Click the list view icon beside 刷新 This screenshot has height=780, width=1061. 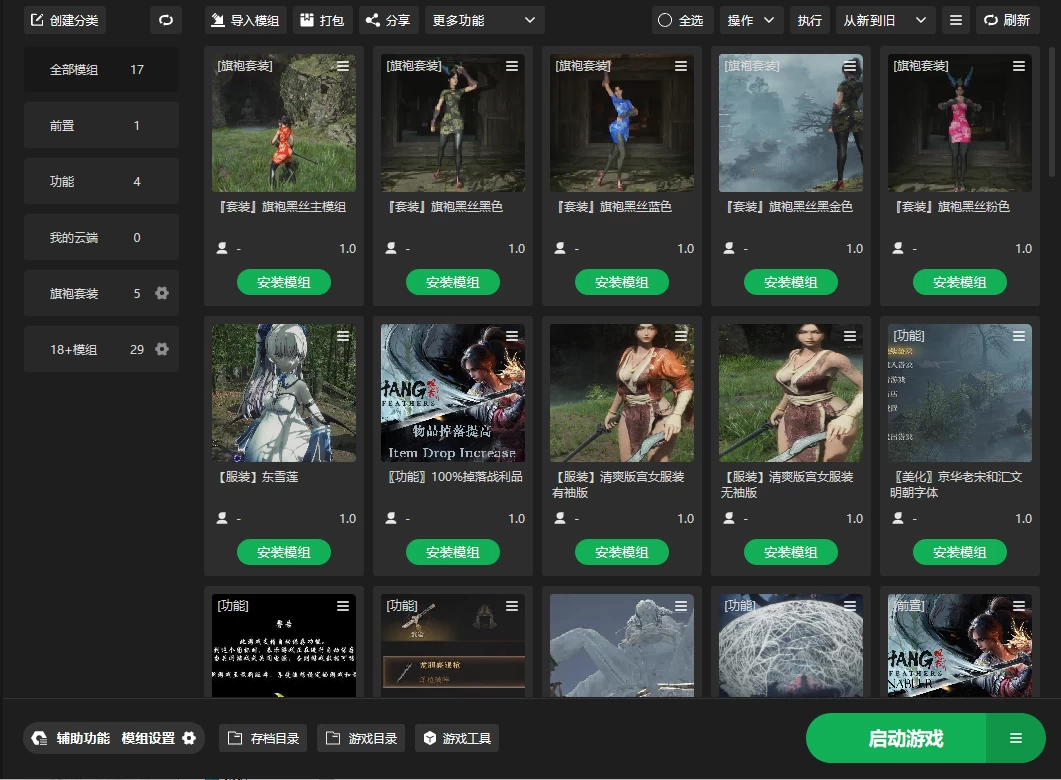pyautogui.click(x=955, y=20)
